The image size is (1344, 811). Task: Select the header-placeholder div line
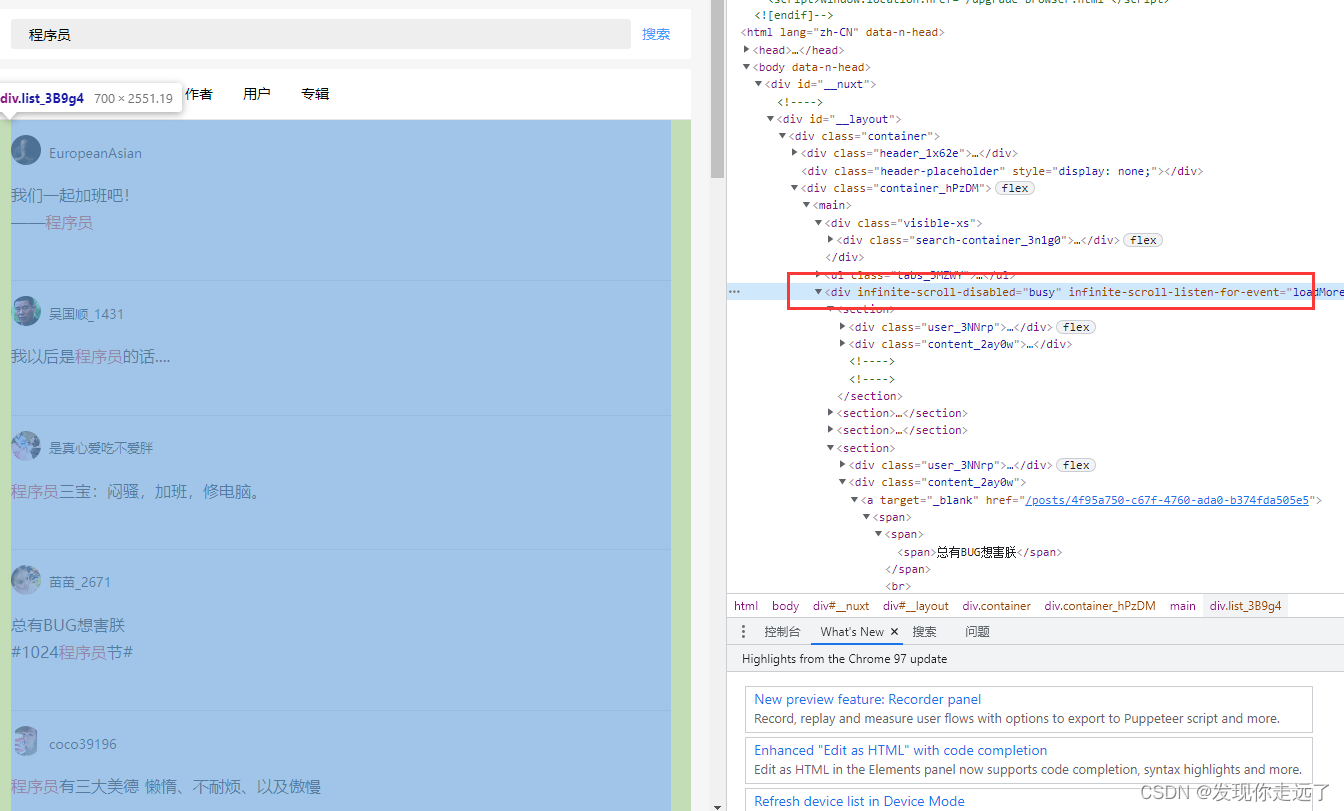(1004, 171)
